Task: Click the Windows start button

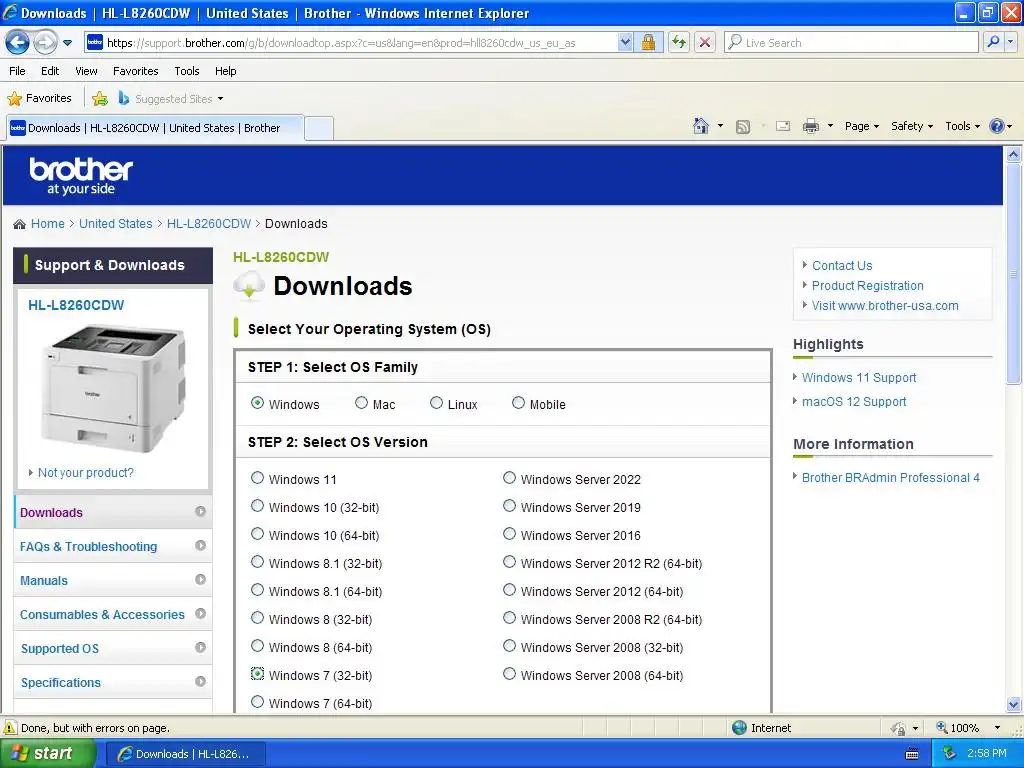Action: [48, 754]
